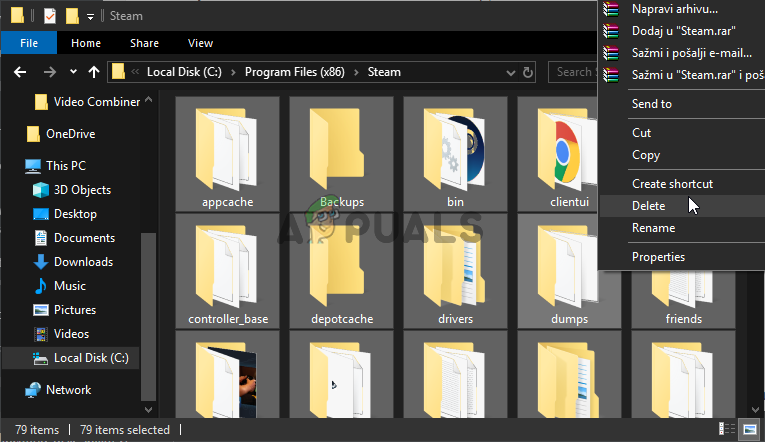Click the folder icon in title bar

(18, 16)
